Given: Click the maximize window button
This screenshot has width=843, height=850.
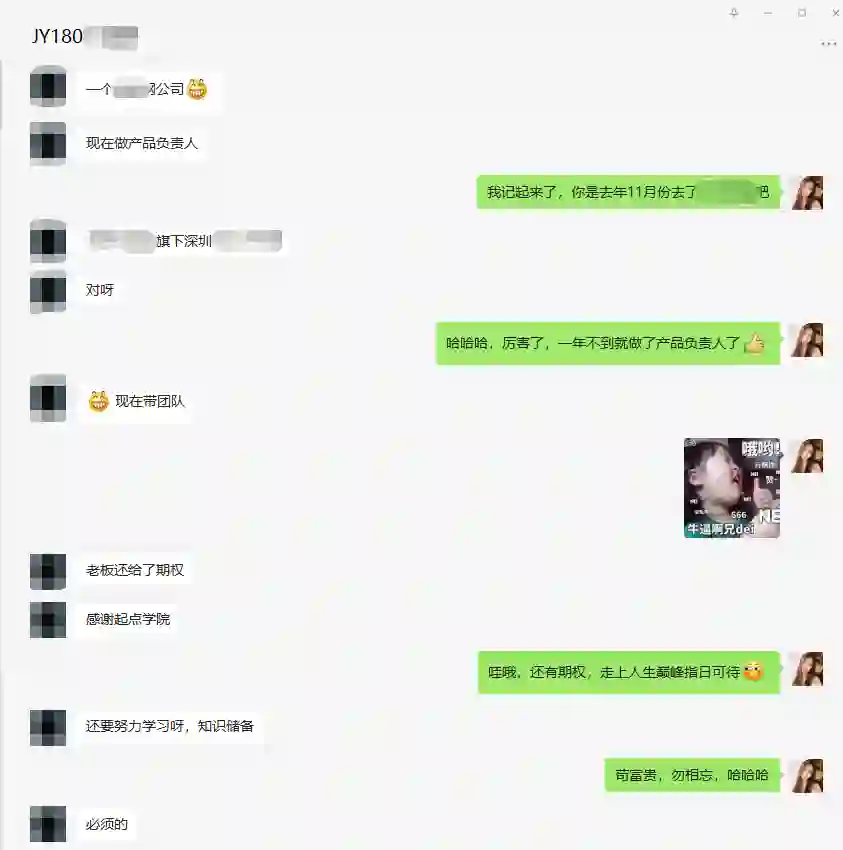Looking at the screenshot, I should (x=802, y=12).
